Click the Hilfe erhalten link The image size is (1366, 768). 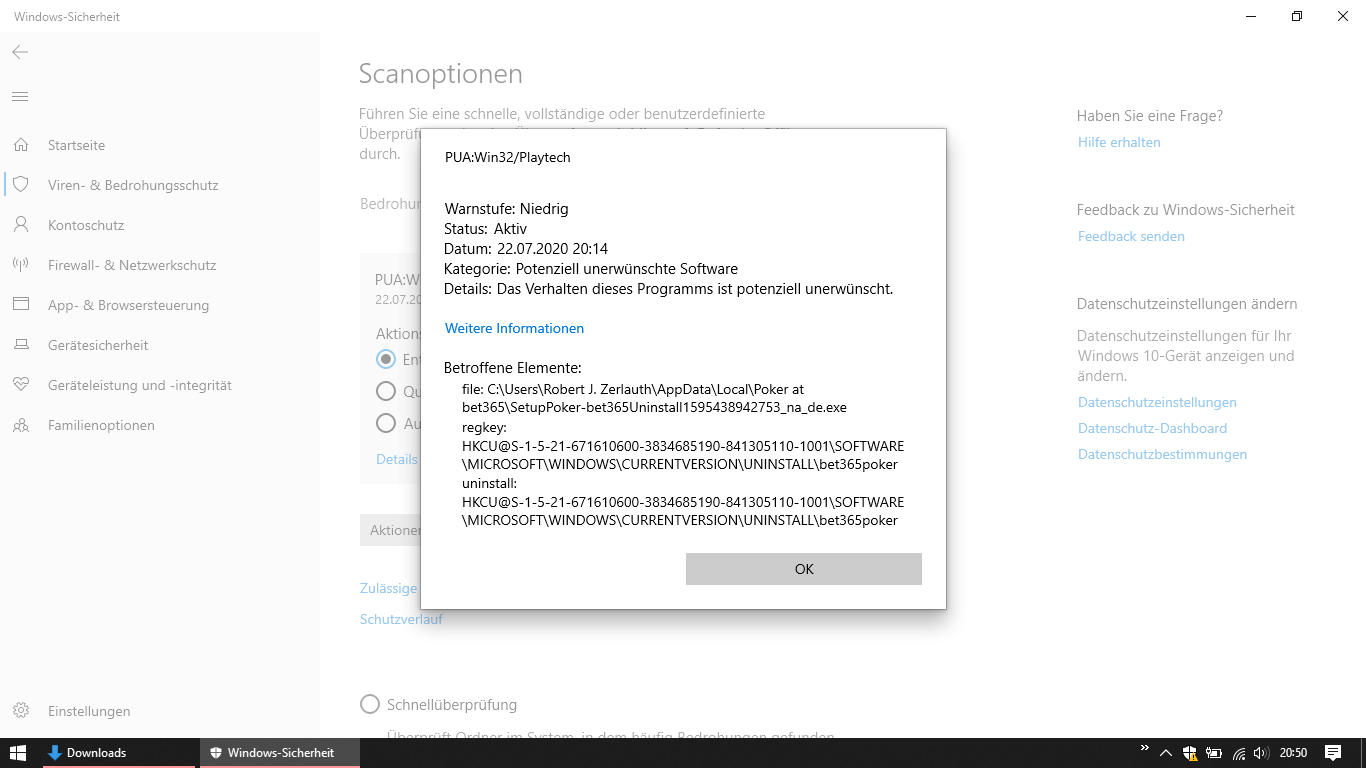1119,142
